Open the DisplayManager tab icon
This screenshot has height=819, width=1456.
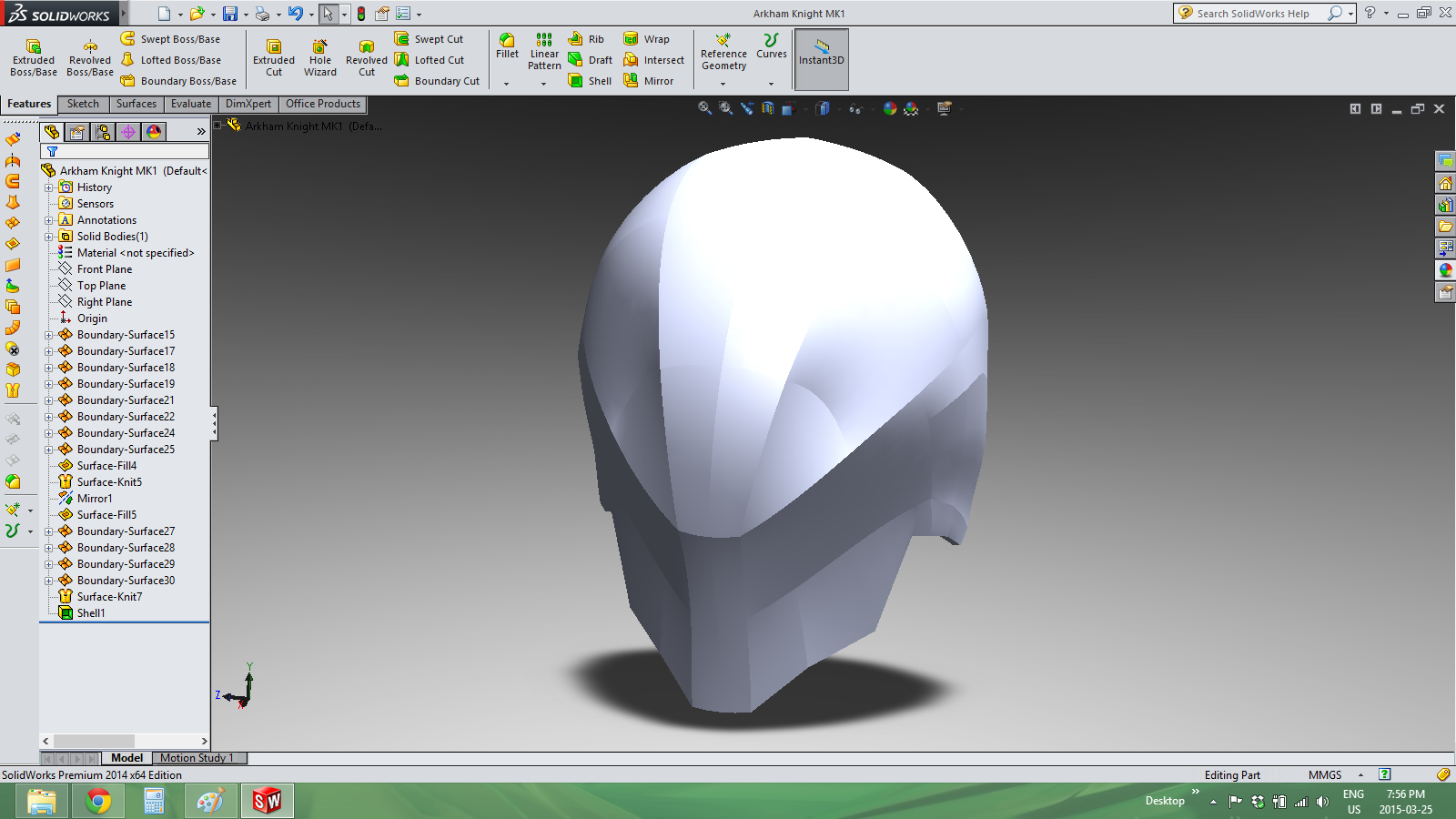pos(154,132)
